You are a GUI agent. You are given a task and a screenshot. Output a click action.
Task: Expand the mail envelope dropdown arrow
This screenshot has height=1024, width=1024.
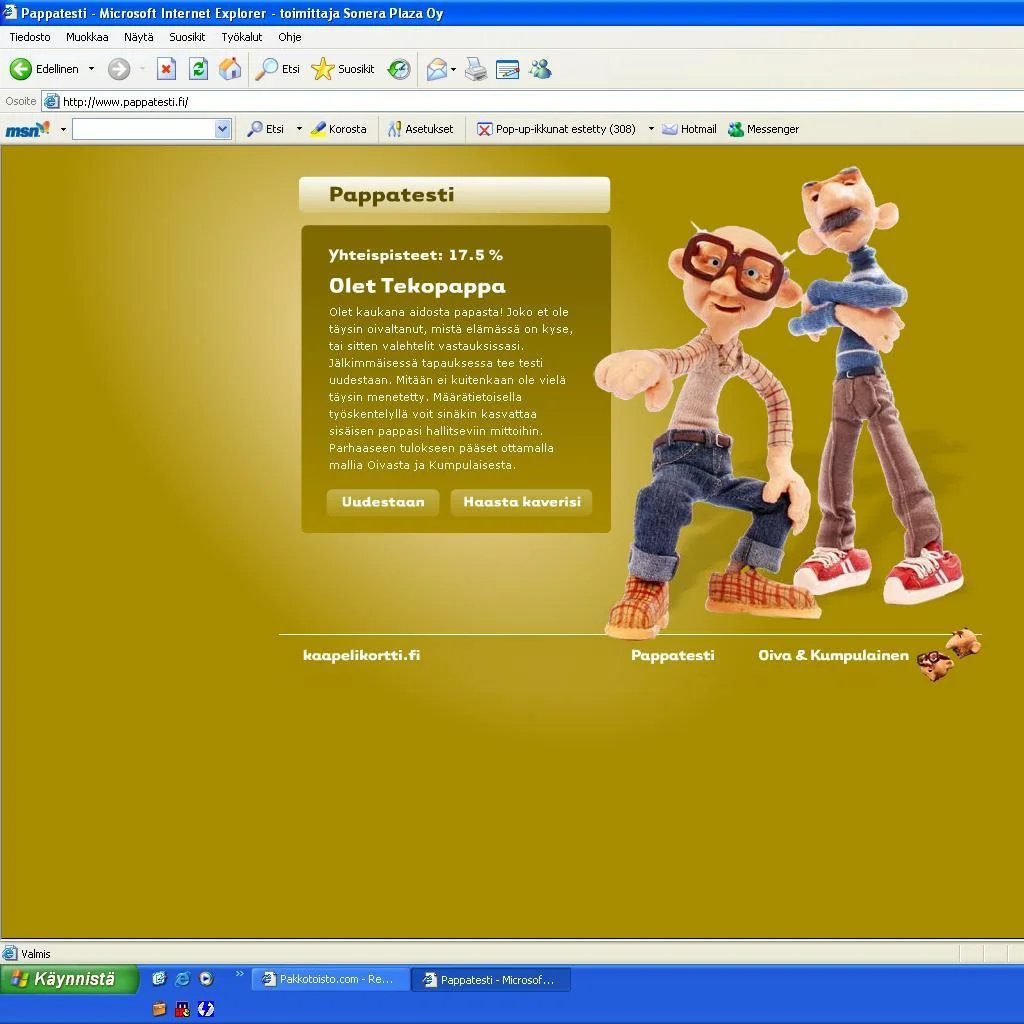coord(453,69)
